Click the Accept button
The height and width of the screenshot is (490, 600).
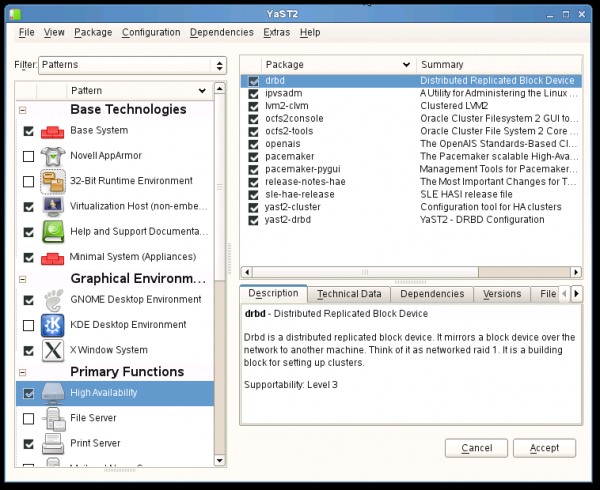(x=544, y=448)
